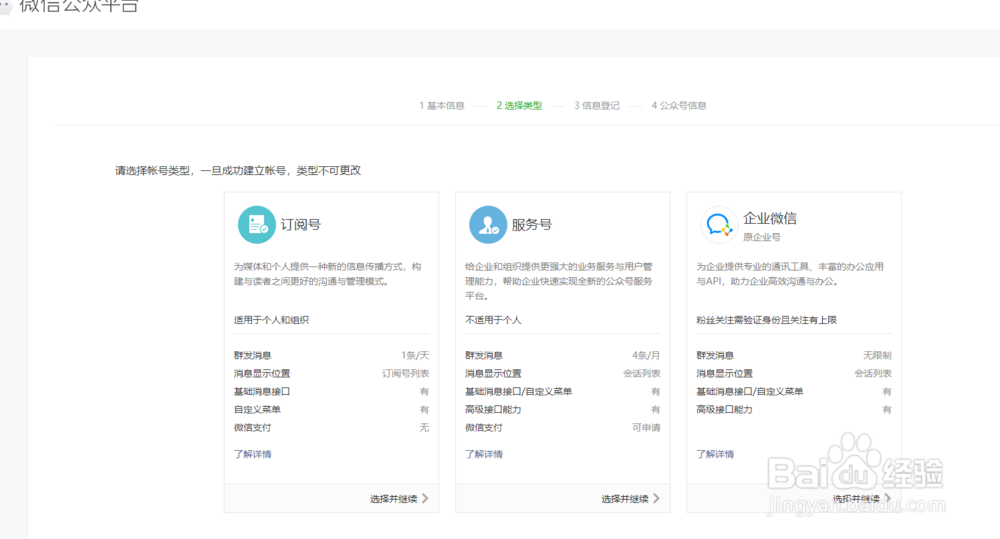This screenshot has height=539, width=1000.
Task: Click 原企业号 subtitle text
Action: click(761, 237)
